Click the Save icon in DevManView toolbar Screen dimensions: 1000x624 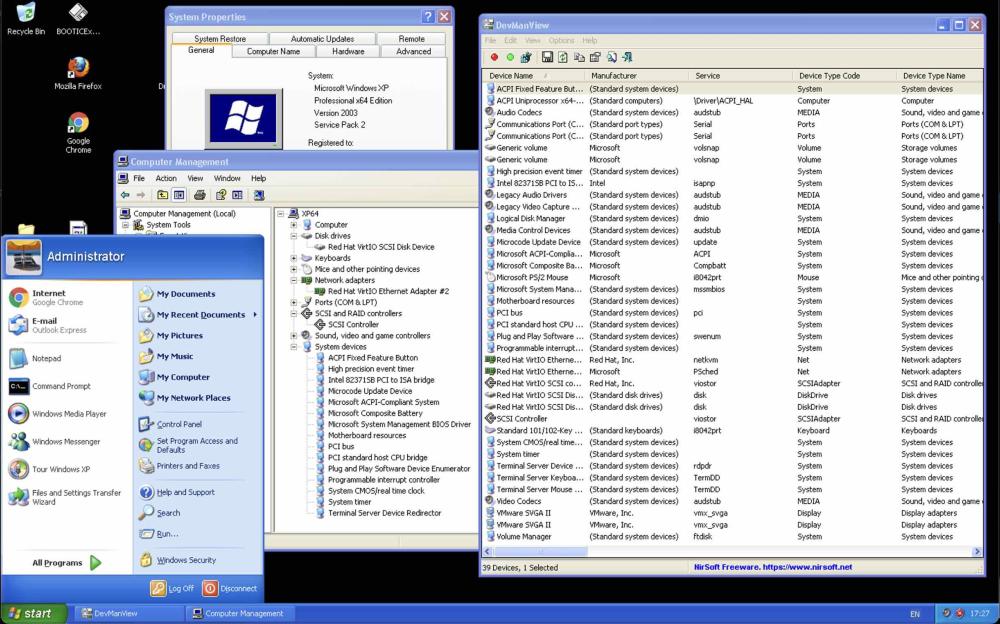coord(547,57)
